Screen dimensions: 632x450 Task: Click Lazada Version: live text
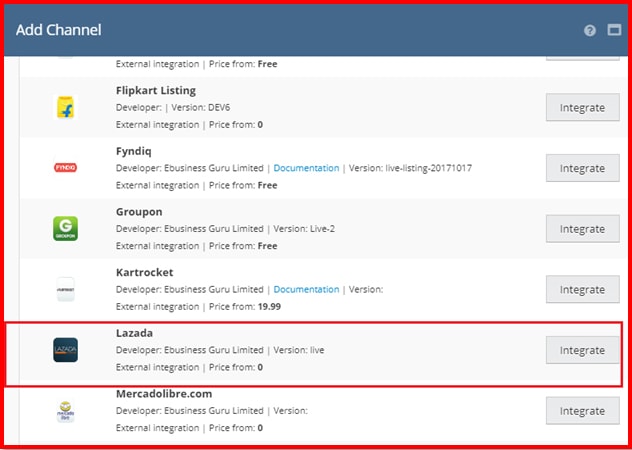[x=299, y=350]
